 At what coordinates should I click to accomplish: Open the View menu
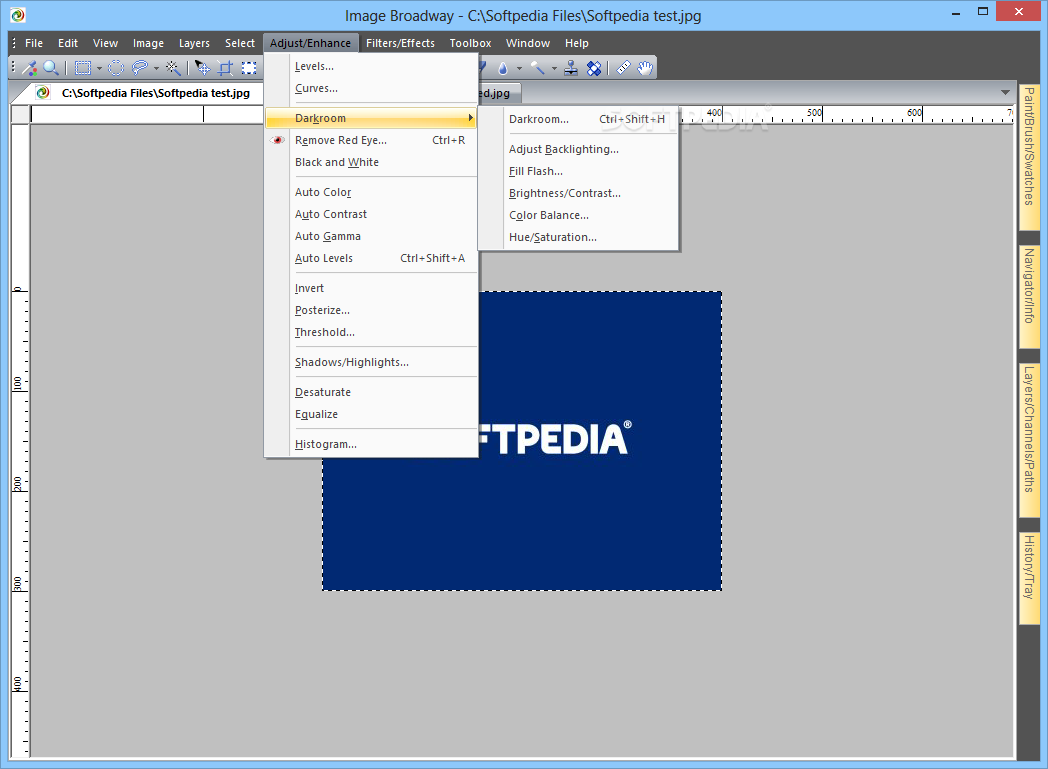[x=106, y=43]
